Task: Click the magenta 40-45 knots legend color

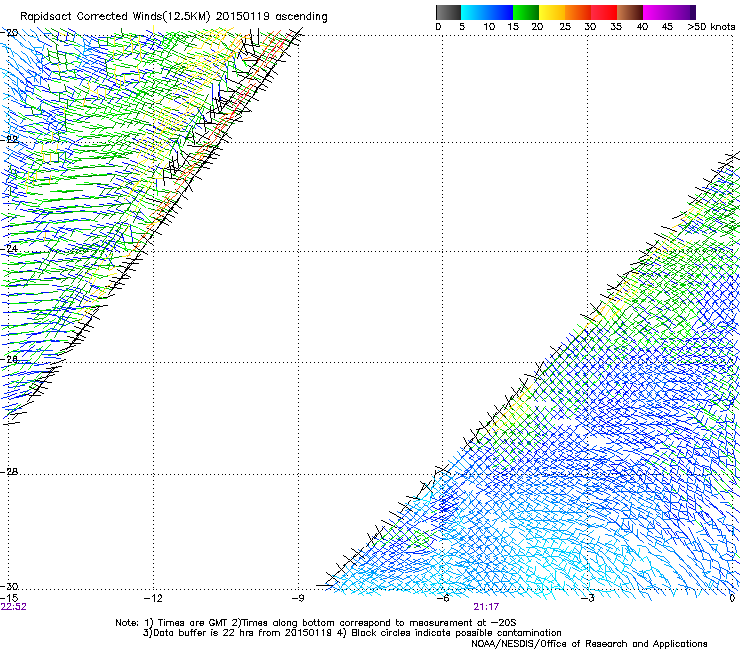Action: pos(656,12)
